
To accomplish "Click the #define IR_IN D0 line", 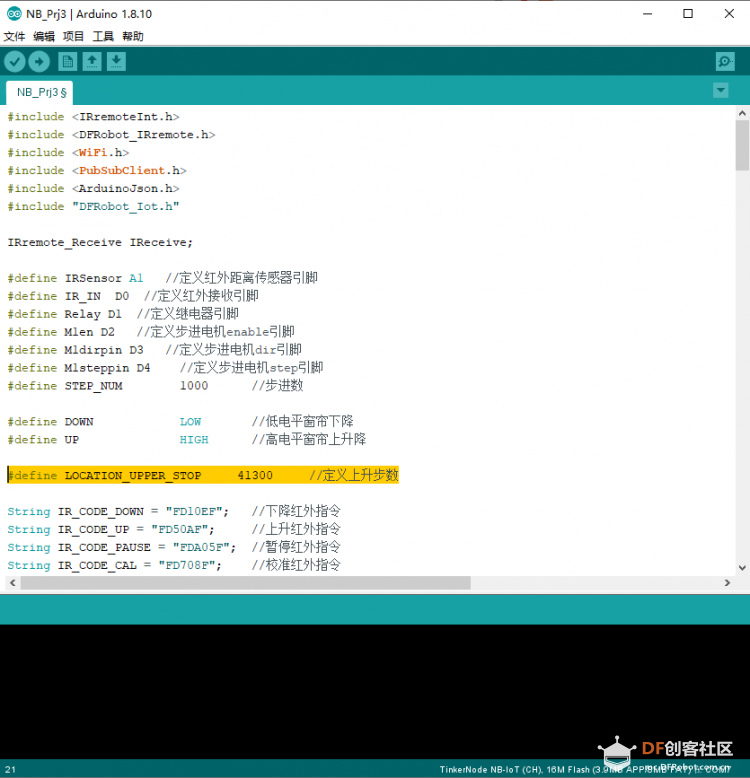I will point(133,296).
